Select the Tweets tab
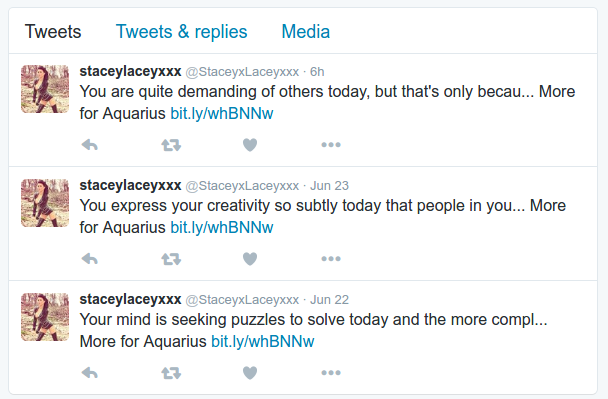Screen dimensions: 608x399 coord(53,32)
